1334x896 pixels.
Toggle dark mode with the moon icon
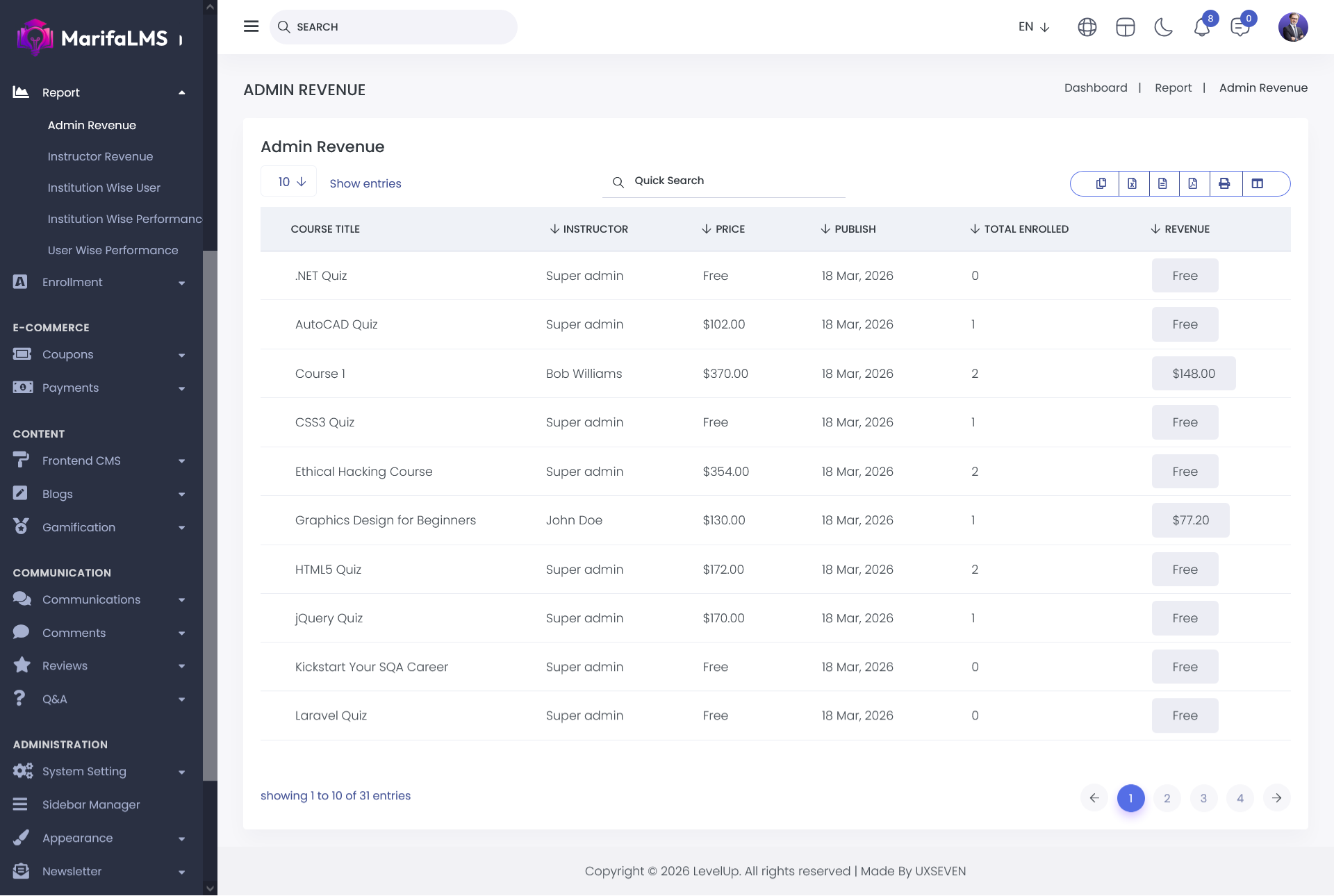tap(1163, 27)
